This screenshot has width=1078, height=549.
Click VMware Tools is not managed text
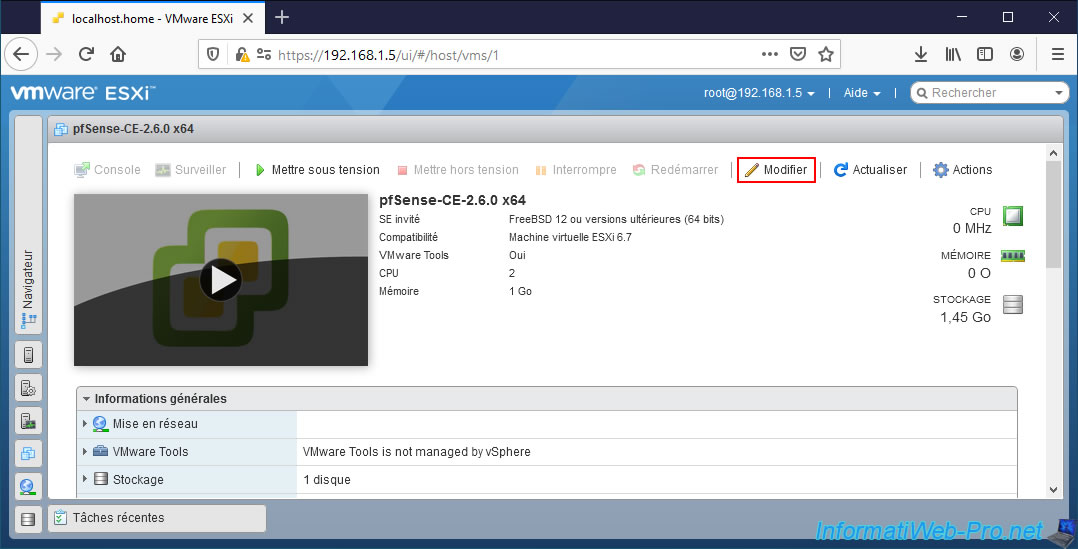pyautogui.click(x=417, y=451)
